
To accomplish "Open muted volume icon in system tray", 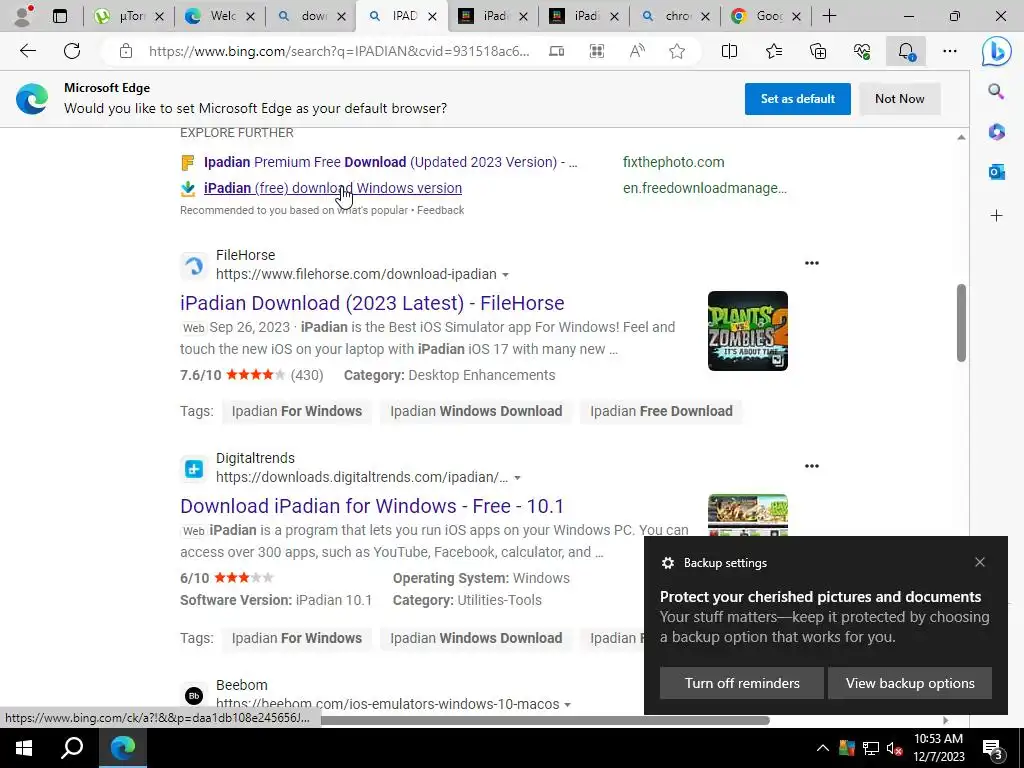I will pos(895,748).
